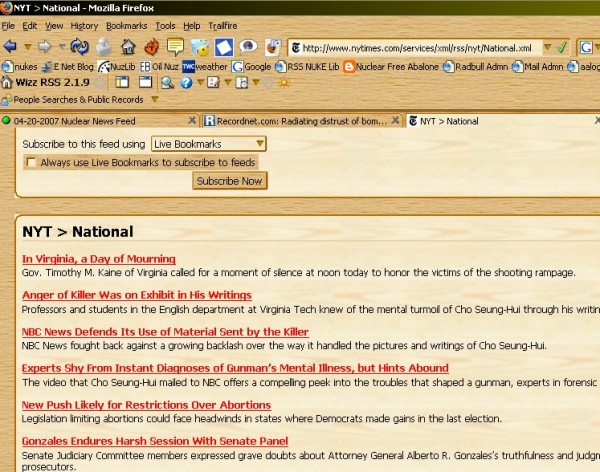Image resolution: width=600 pixels, height=472 pixels.
Task: Open the 'Radbull Admn' bookmark
Action: [x=475, y=67]
